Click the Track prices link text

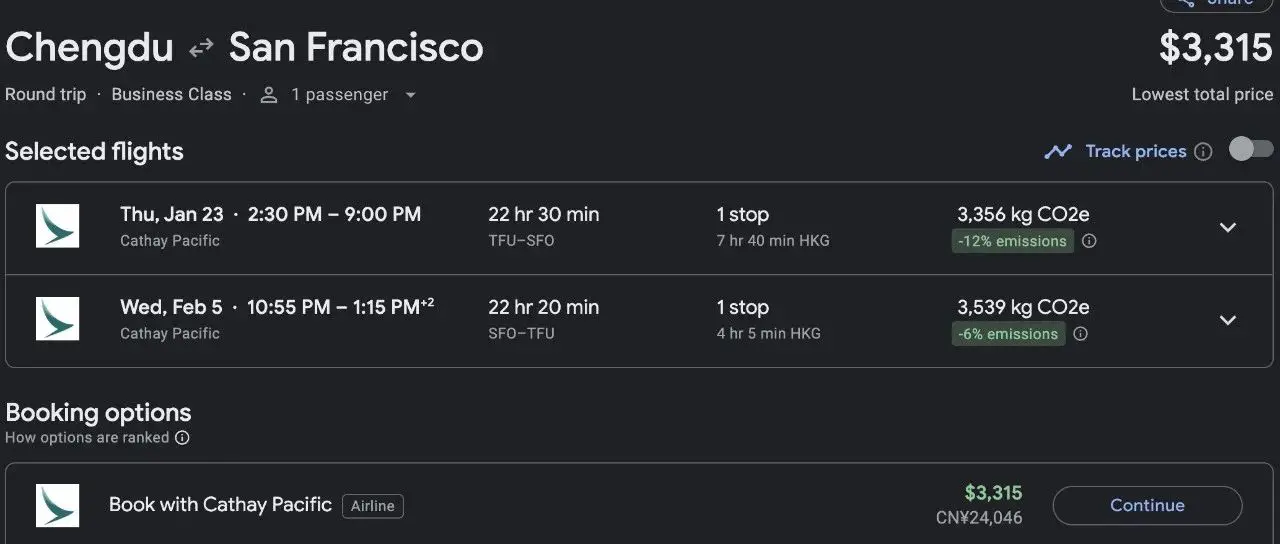click(1135, 152)
